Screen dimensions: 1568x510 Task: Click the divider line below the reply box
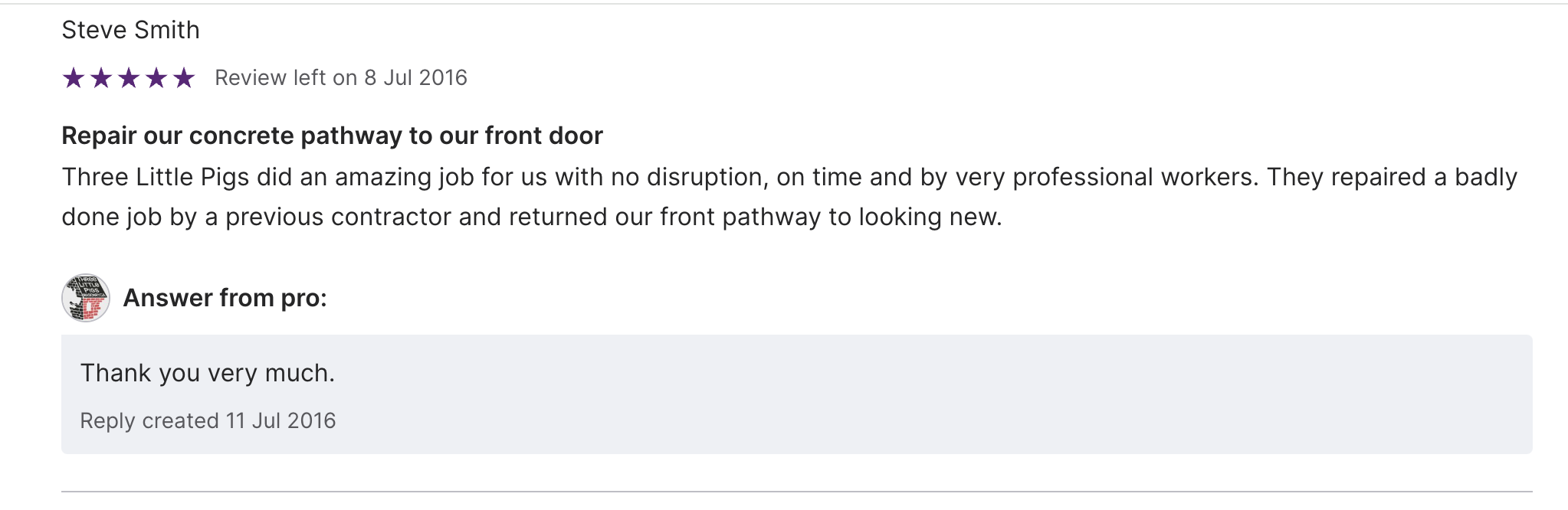point(797,491)
